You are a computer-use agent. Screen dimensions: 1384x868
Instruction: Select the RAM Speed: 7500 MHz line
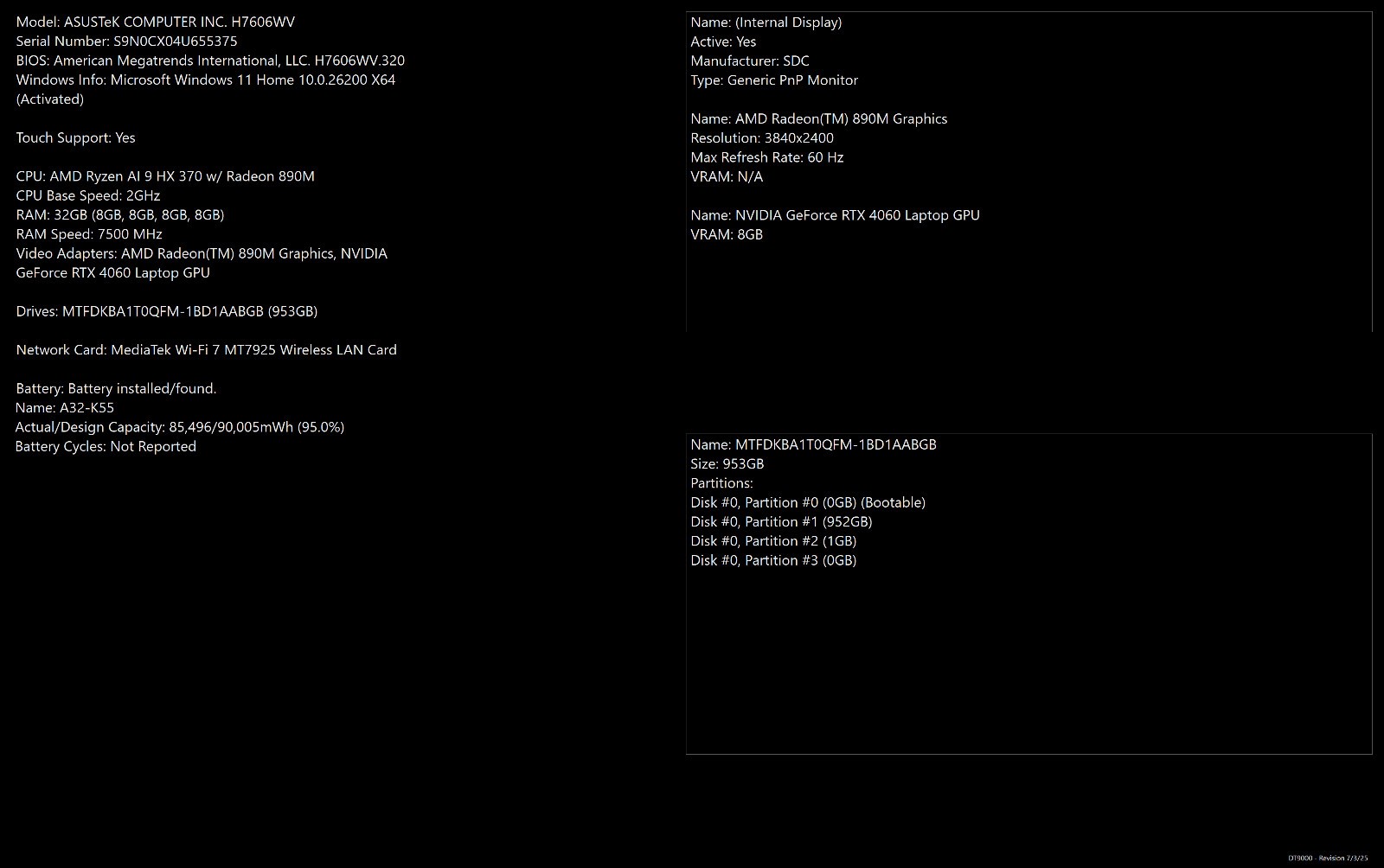(x=89, y=234)
